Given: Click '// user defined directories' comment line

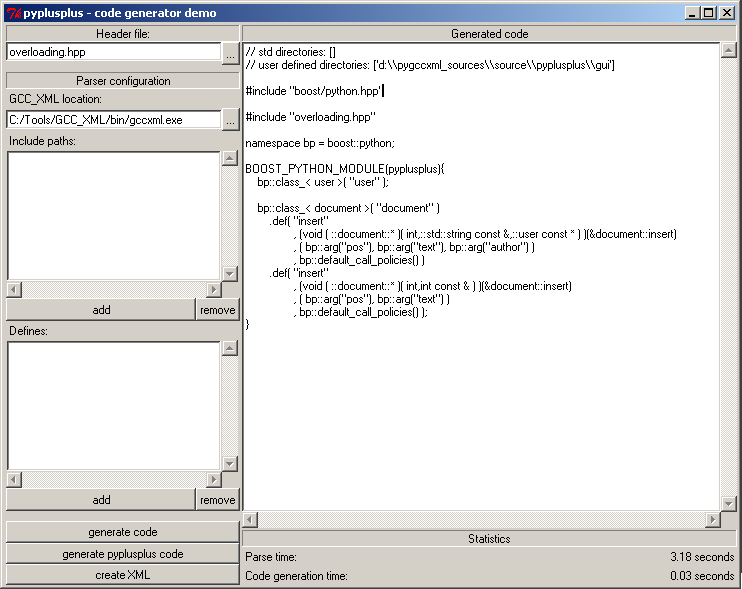Looking at the screenshot, I should (x=430, y=65).
